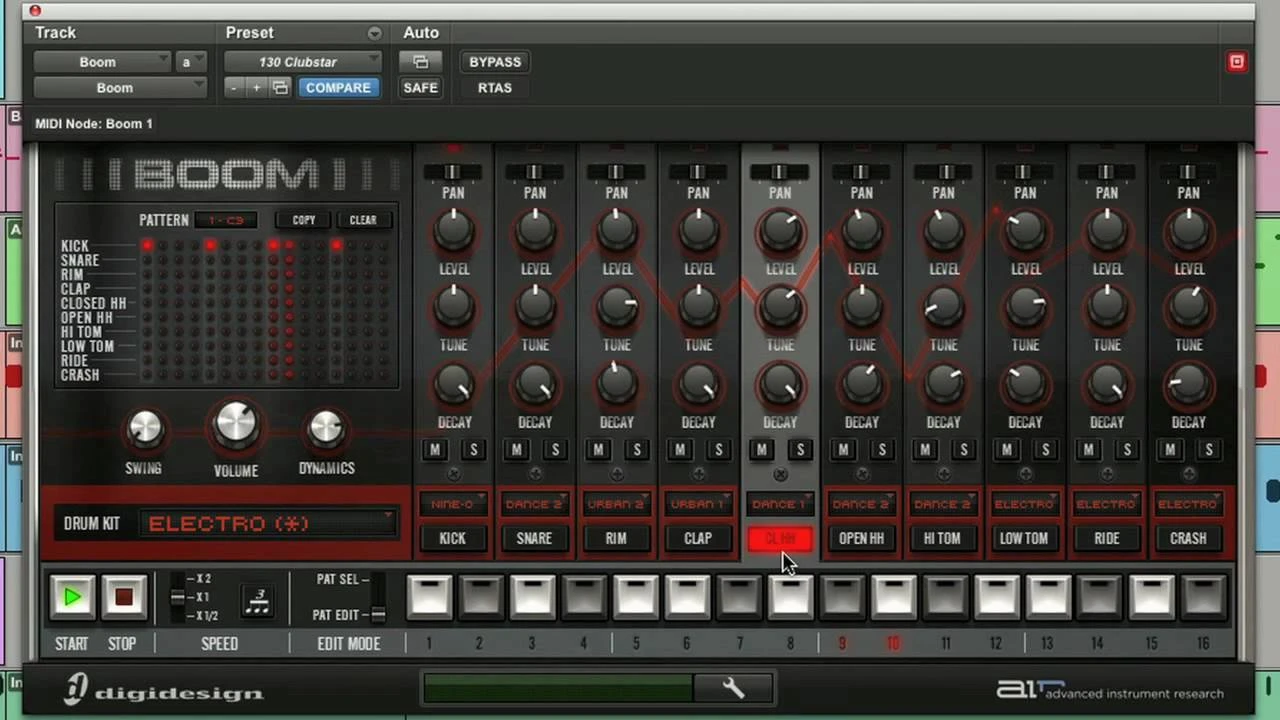1280x720 pixels.
Task: Open the Preset menu circular arrow
Action: (x=374, y=33)
